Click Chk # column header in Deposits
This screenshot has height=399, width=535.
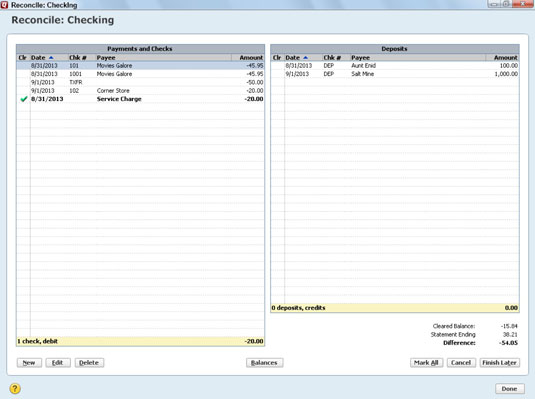point(332,58)
